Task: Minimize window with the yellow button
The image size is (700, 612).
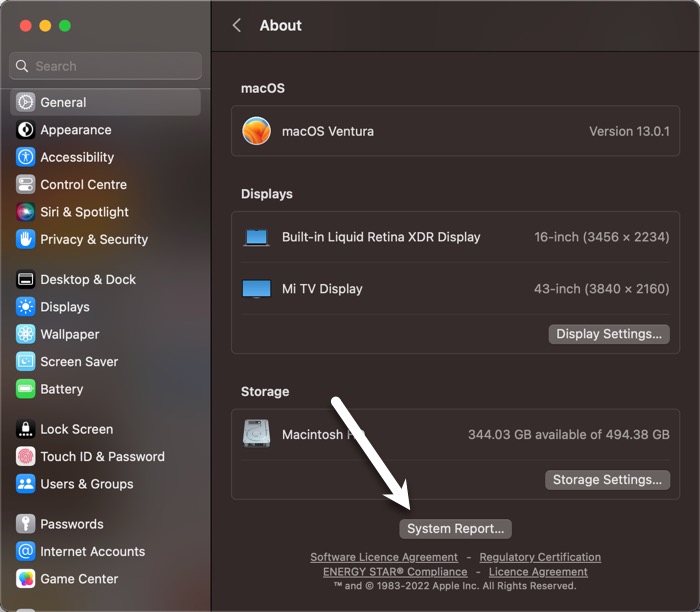Action: pyautogui.click(x=45, y=26)
